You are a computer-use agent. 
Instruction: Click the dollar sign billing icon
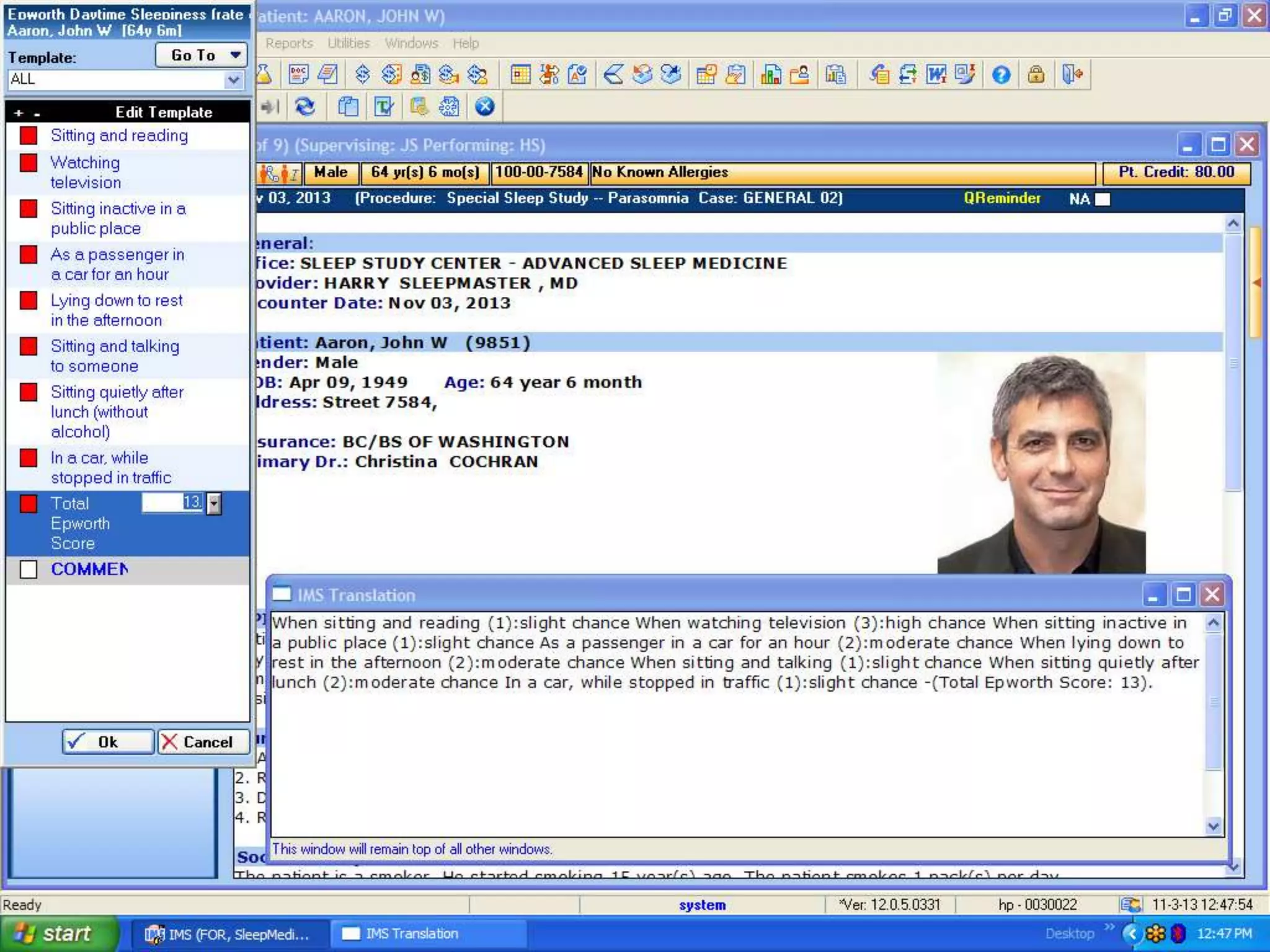[x=363, y=75]
